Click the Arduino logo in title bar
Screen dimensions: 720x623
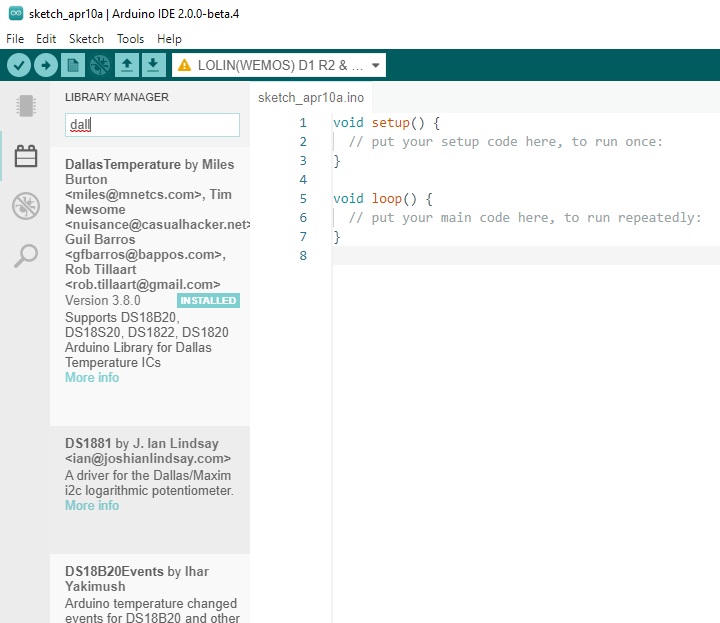tap(16, 13)
